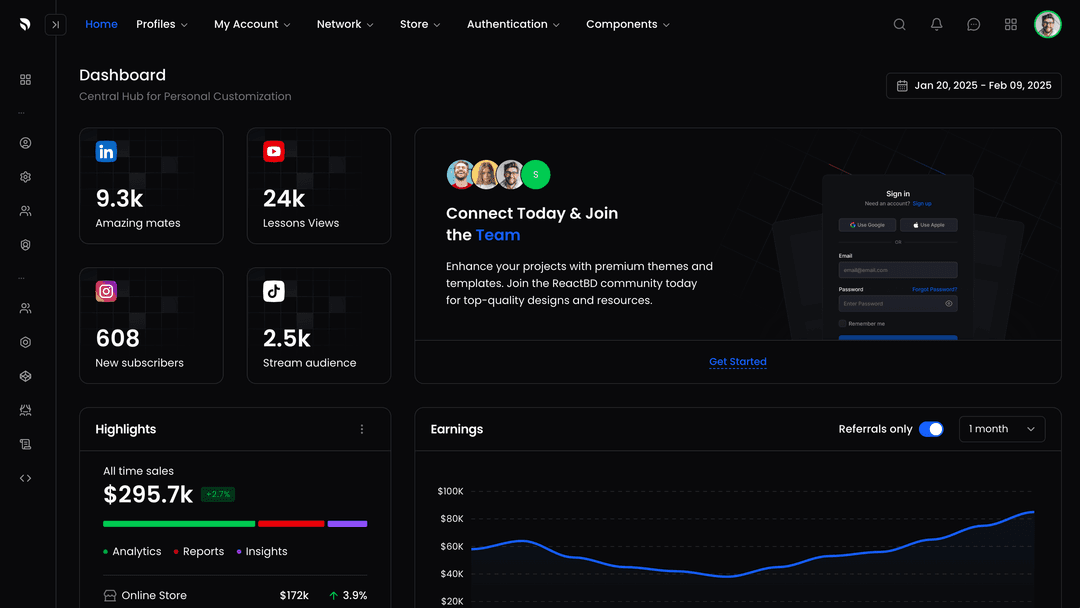Click the Insights legend label

pos(266,552)
